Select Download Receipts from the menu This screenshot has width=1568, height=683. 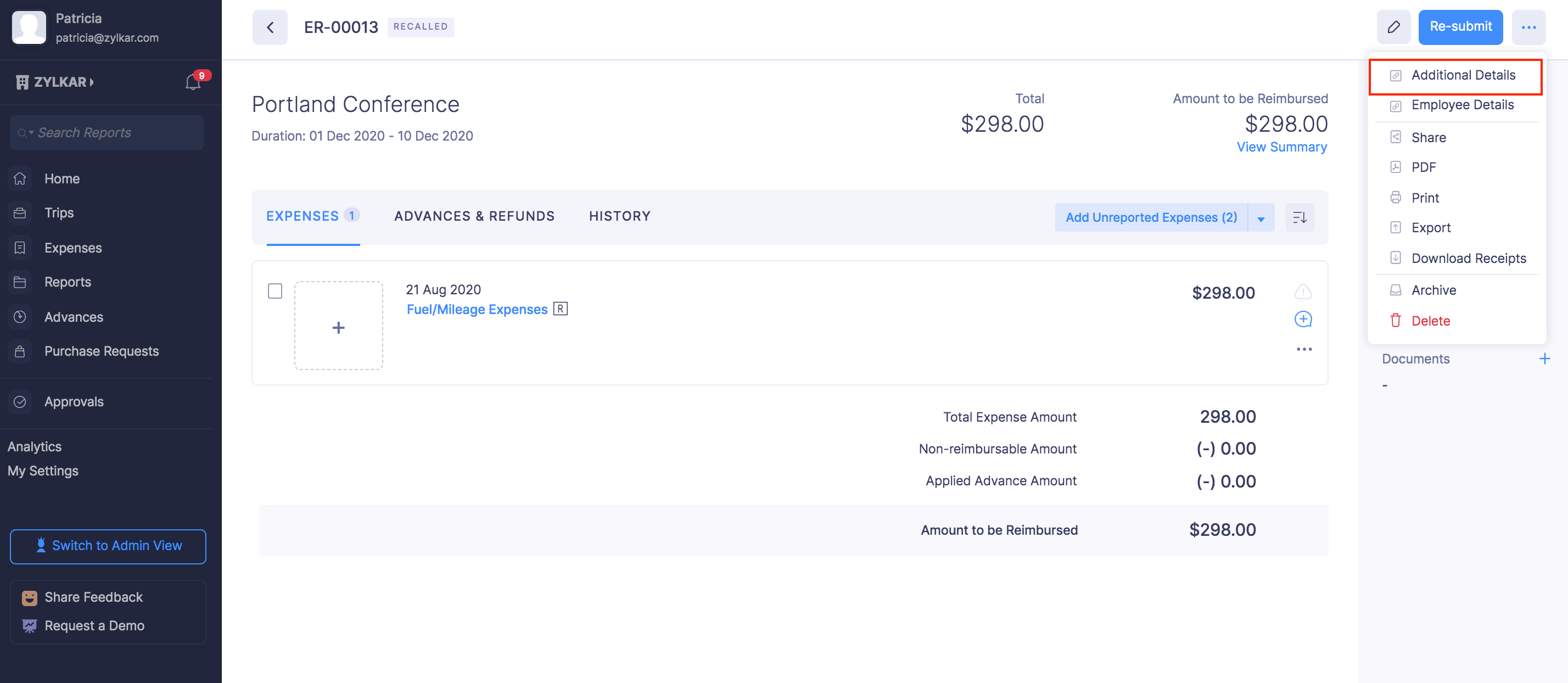1468,258
